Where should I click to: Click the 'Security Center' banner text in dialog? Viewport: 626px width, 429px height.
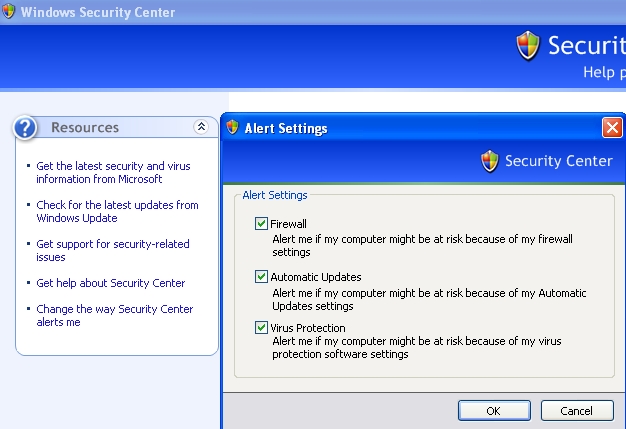click(x=559, y=161)
